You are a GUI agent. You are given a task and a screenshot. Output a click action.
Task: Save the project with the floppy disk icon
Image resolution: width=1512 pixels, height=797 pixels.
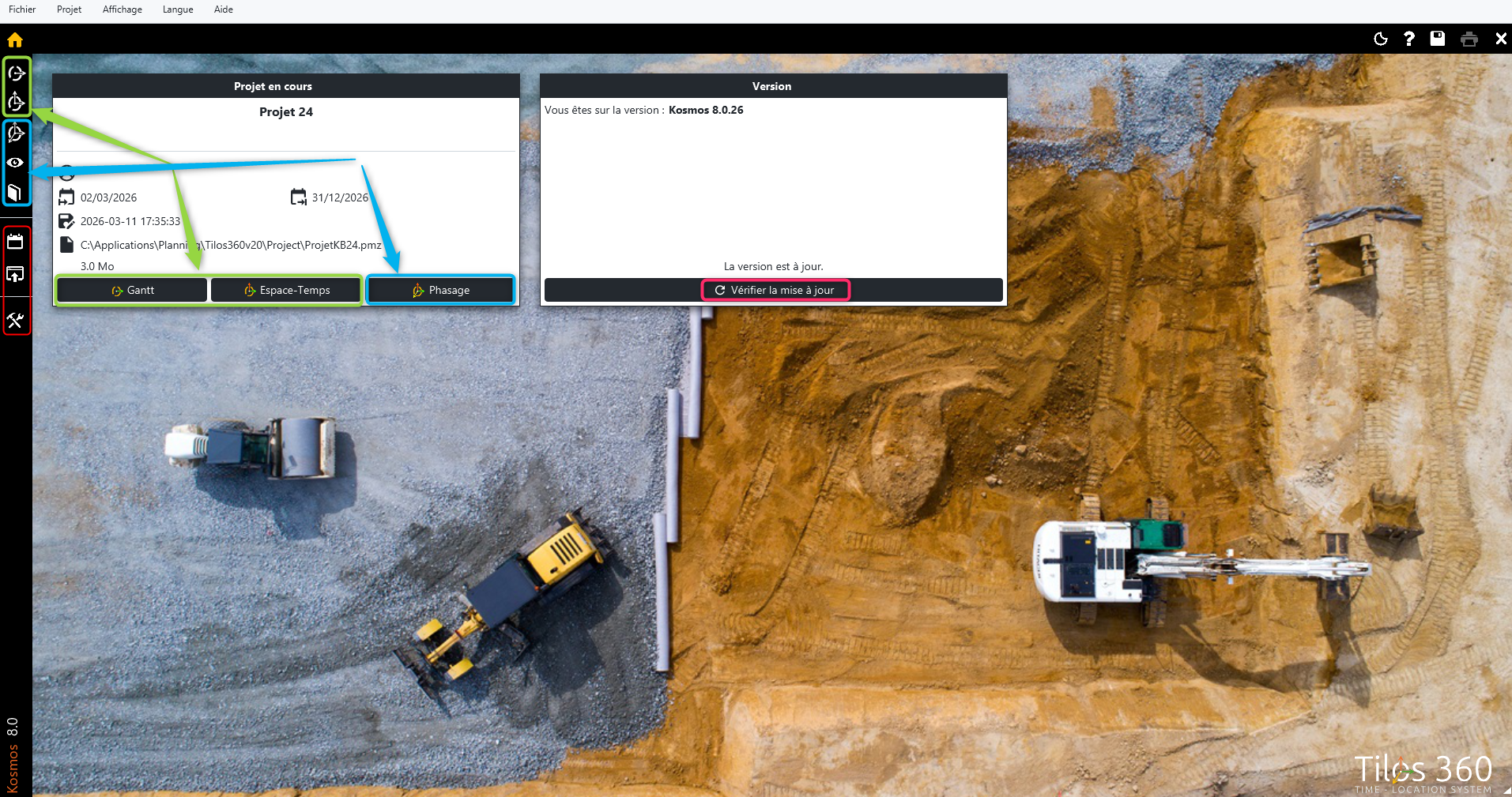(1438, 39)
